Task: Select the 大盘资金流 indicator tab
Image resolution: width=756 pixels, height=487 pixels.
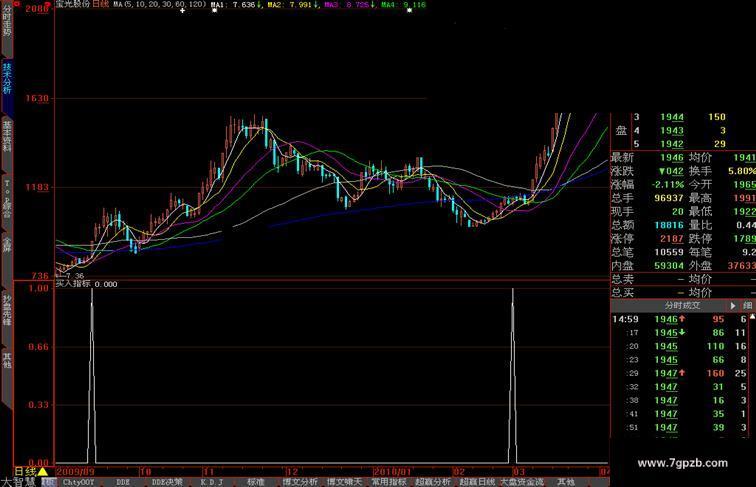Action: click(x=522, y=482)
